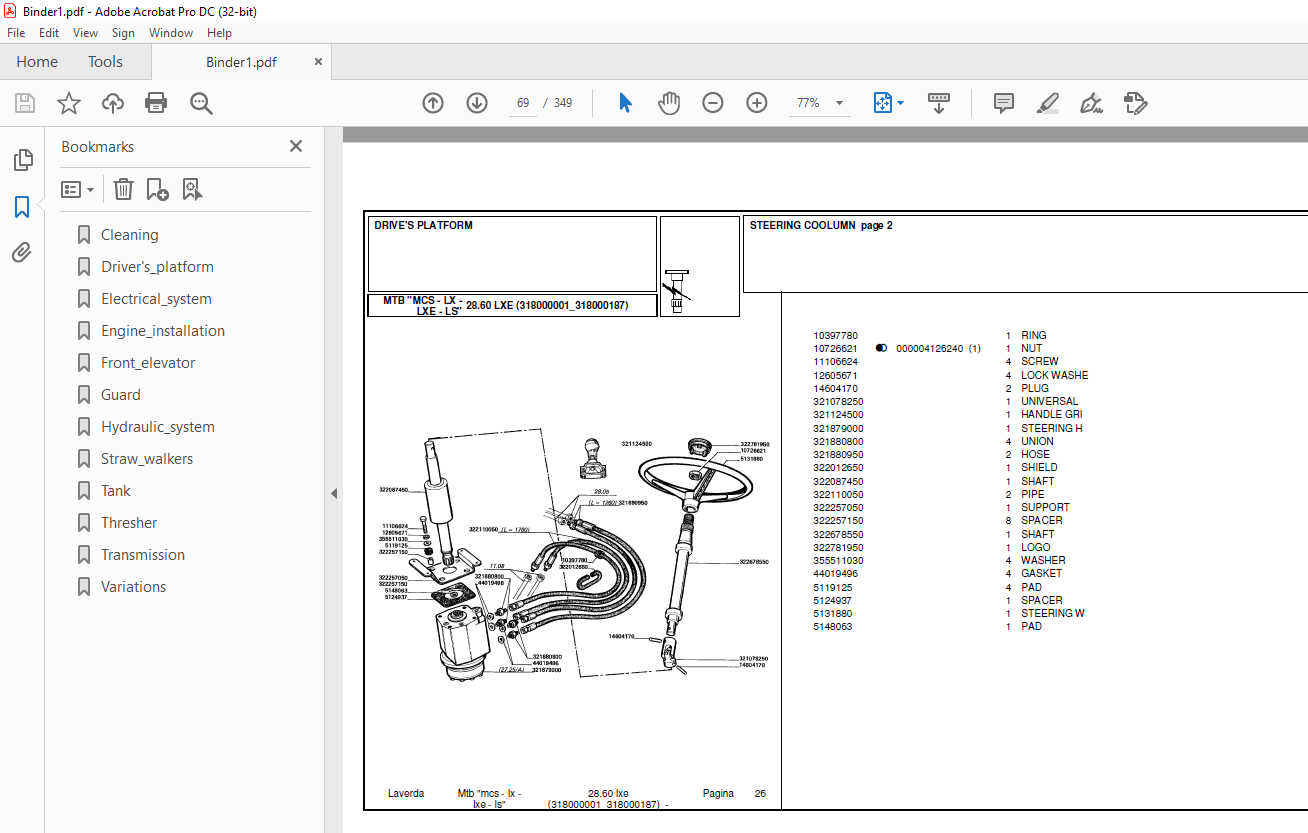Image resolution: width=1308 pixels, height=833 pixels.
Task: Open the sign document pen tool
Action: click(1092, 103)
